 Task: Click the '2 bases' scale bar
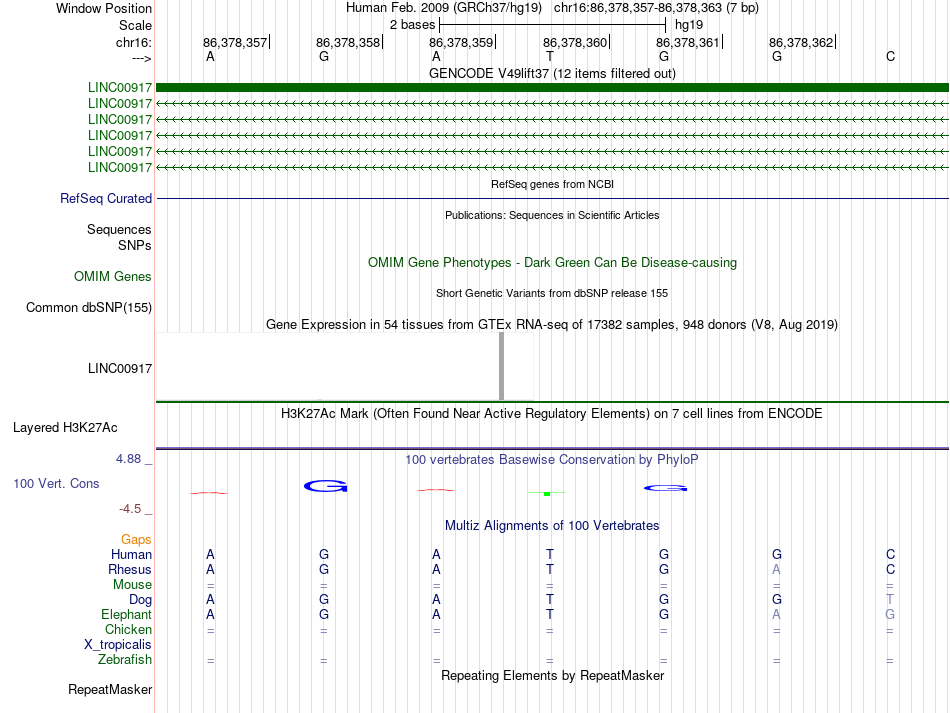pyautogui.click(x=553, y=25)
